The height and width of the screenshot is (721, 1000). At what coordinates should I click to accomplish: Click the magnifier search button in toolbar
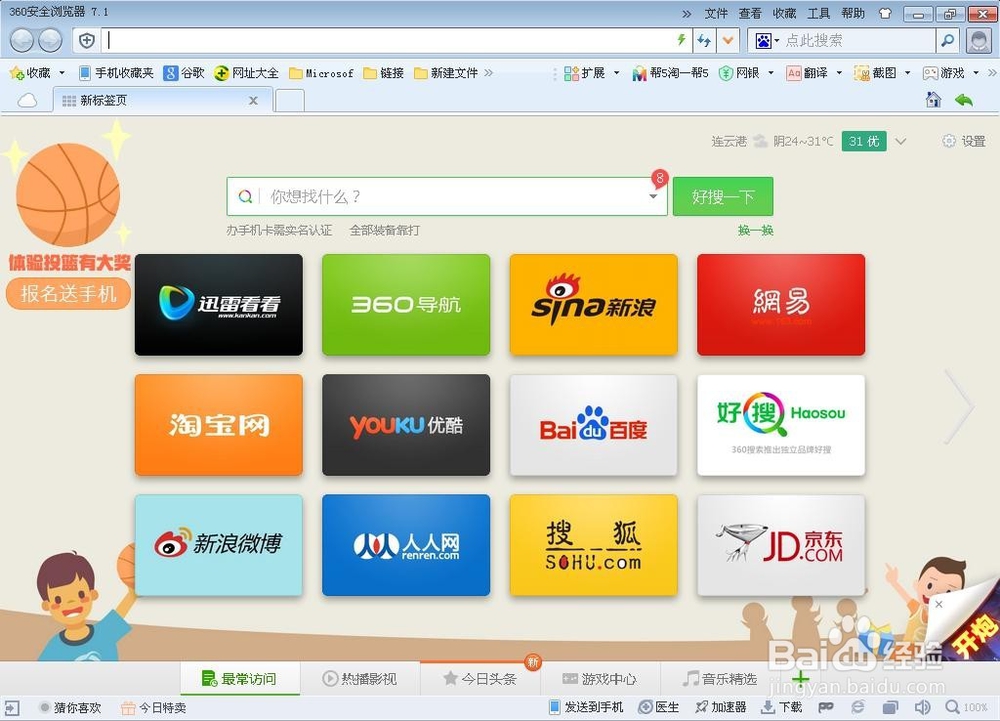coord(948,41)
